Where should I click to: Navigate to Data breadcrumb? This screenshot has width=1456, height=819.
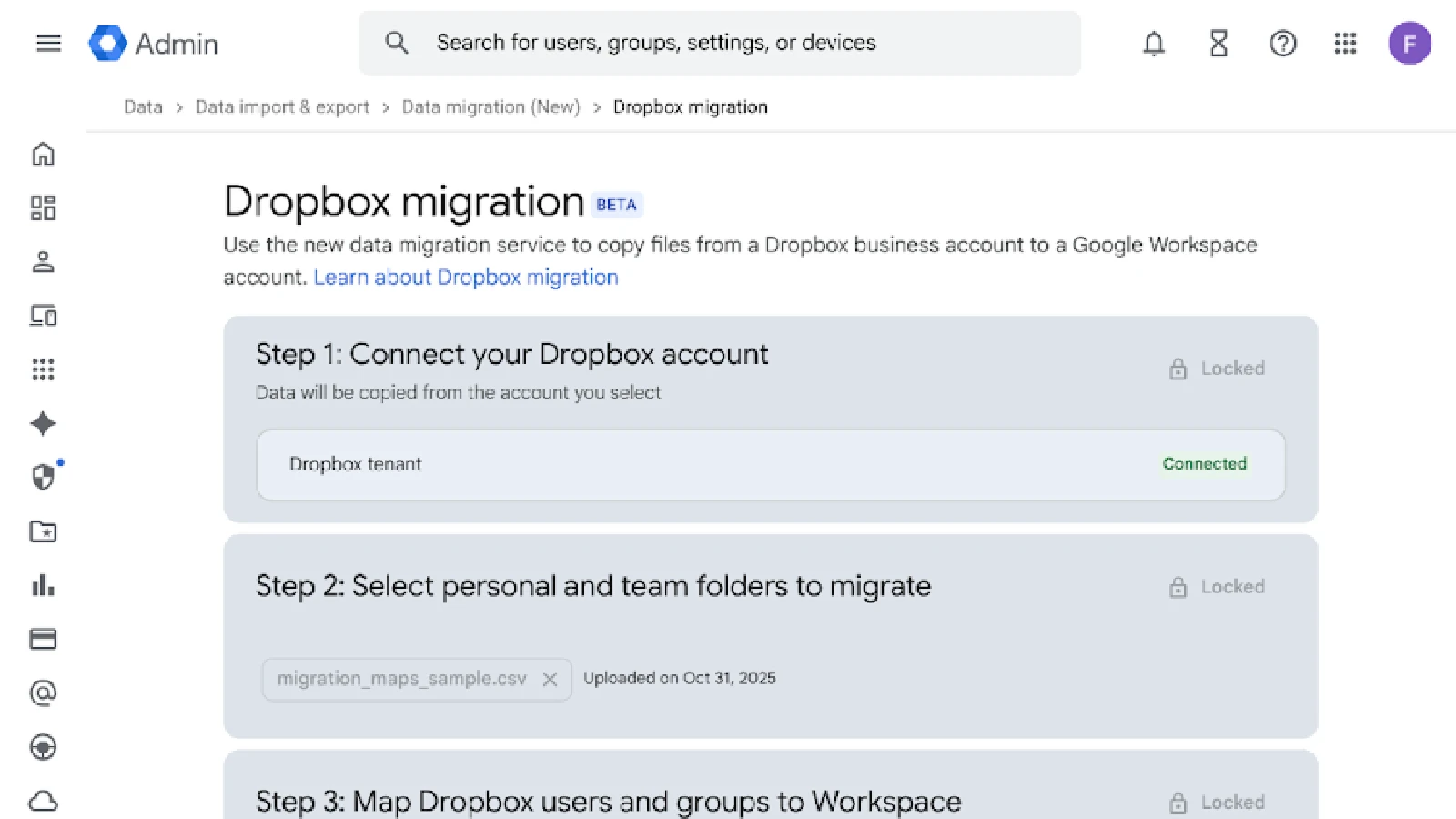tap(143, 107)
